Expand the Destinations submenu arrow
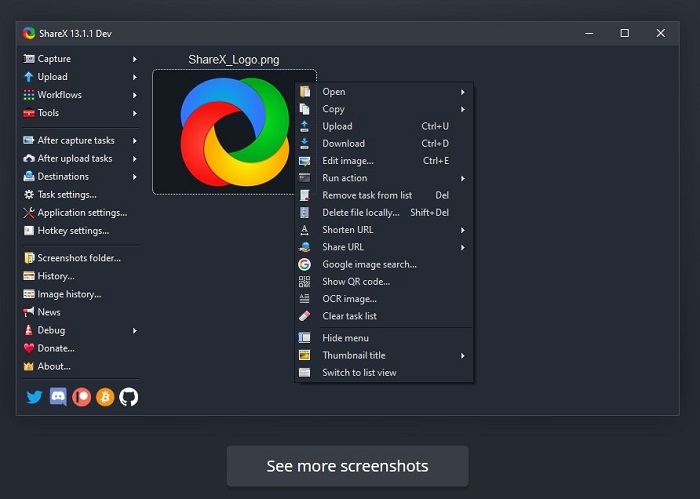Screen dimensions: 700x499 coord(134,177)
